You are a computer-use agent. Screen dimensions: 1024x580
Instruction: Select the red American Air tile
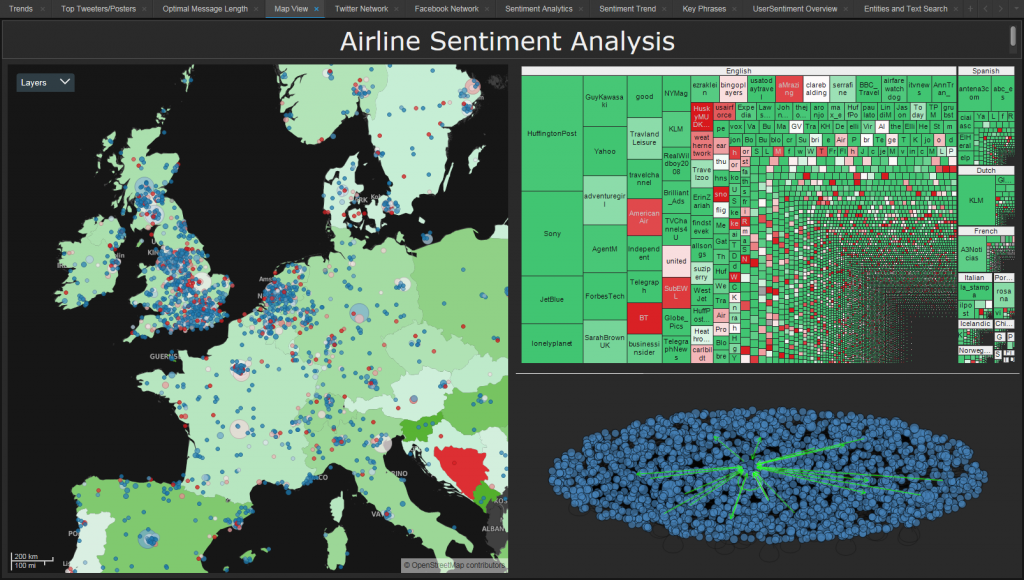click(x=643, y=215)
